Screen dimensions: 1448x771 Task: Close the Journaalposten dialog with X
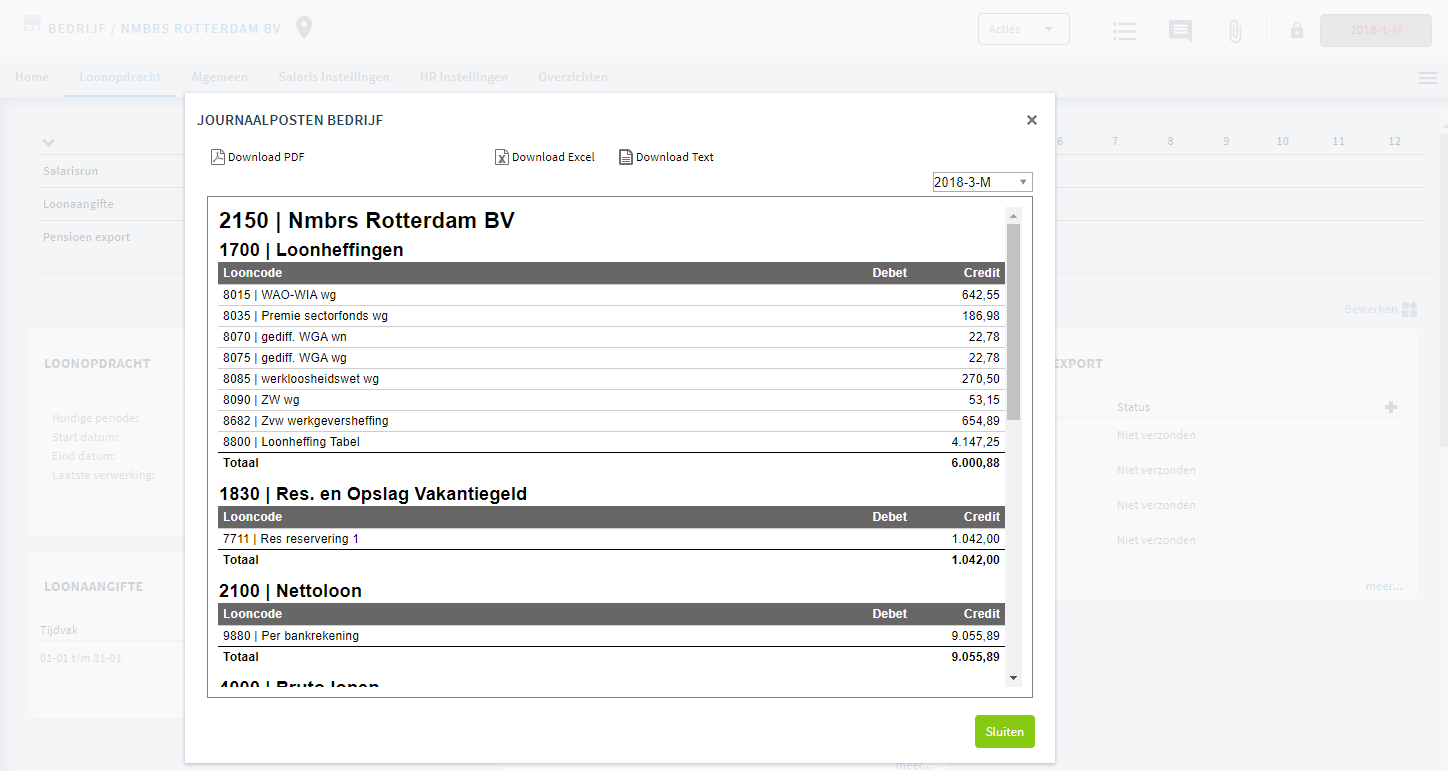(1032, 120)
